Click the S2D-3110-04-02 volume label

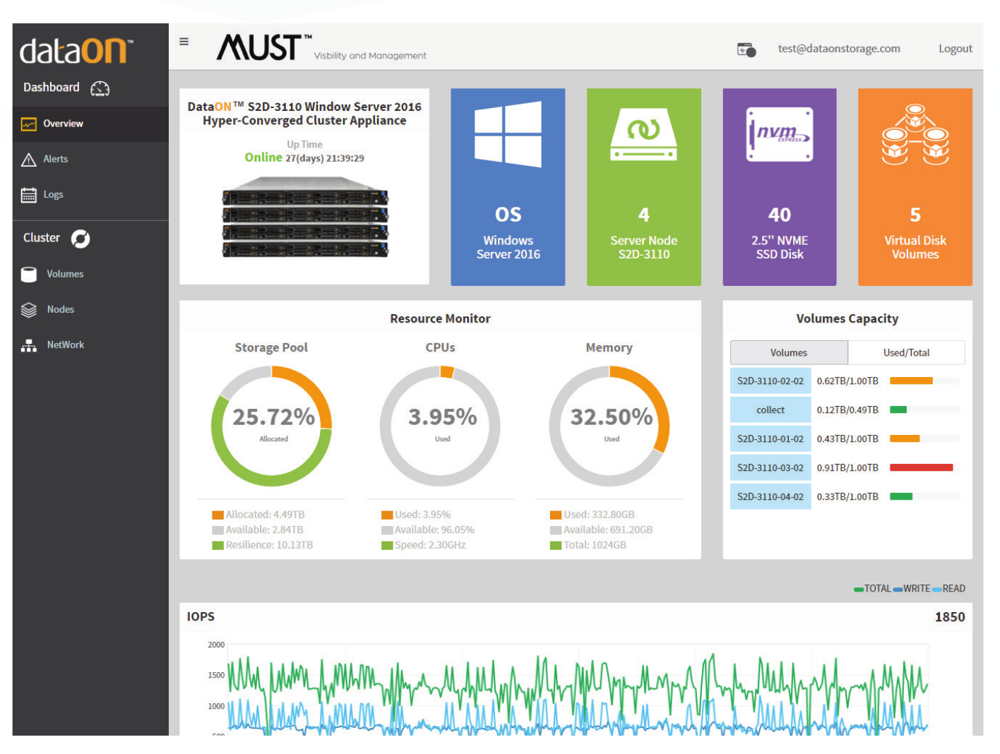[x=770, y=496]
